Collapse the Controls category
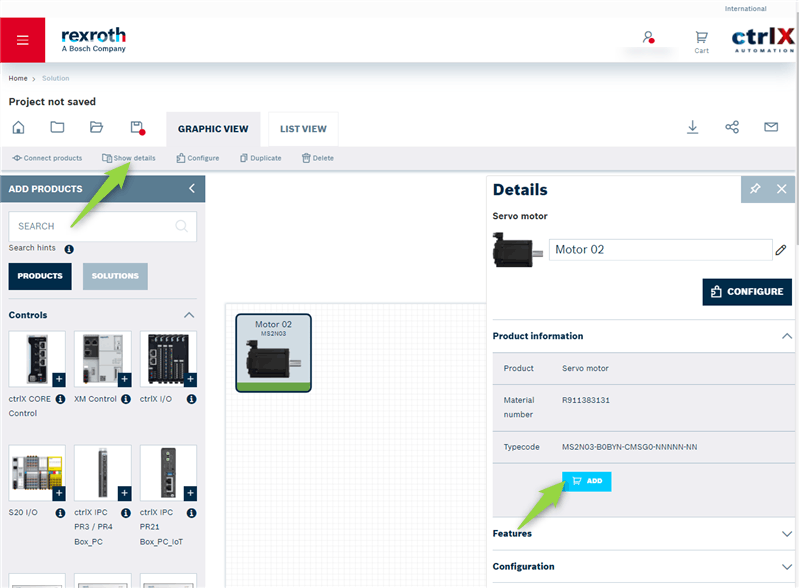The height and width of the screenshot is (588, 799). click(x=189, y=315)
